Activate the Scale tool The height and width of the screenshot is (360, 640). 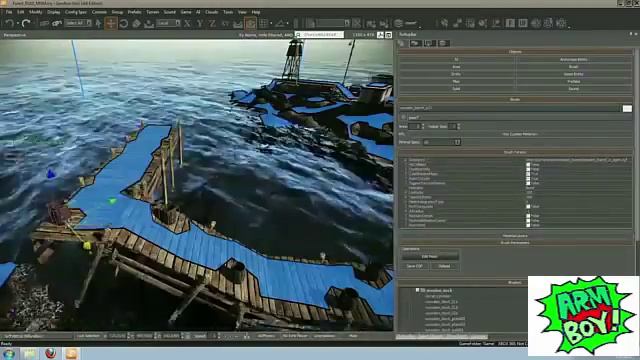tap(136, 23)
